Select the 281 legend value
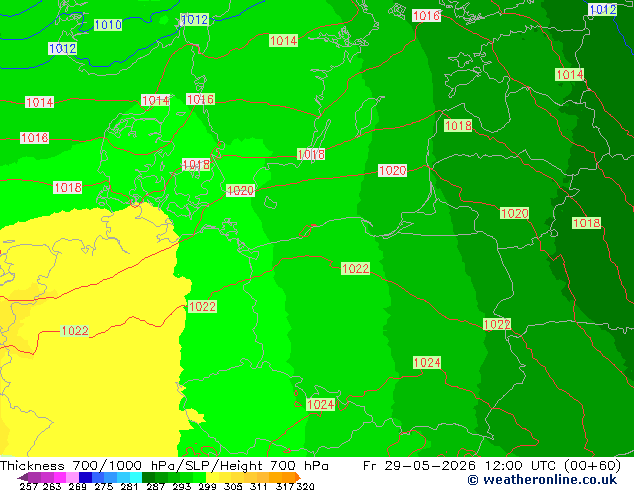The image size is (634, 490). point(129,486)
